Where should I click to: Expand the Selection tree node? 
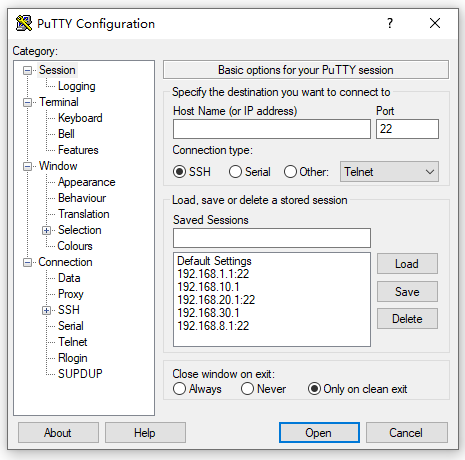coord(47,230)
